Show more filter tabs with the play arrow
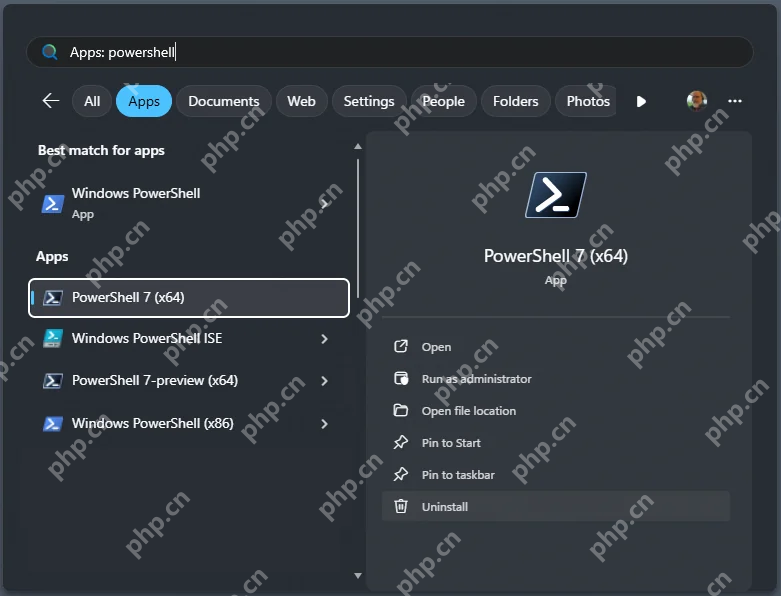The height and width of the screenshot is (596, 781). click(x=641, y=102)
